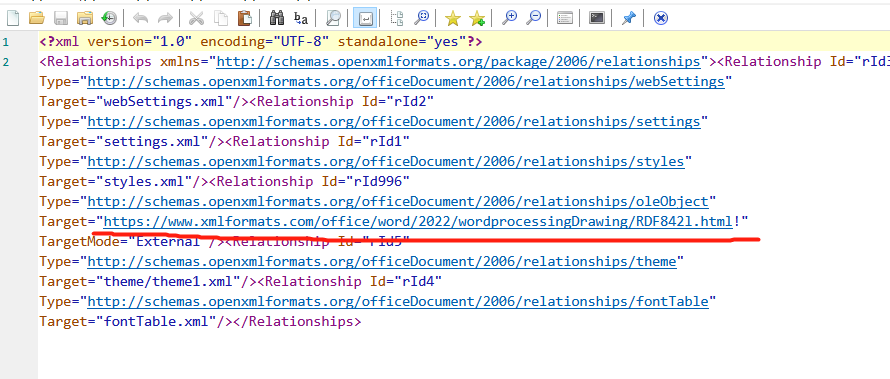
Task: Click the magnifier reset zoom icon
Action: [x=421, y=18]
